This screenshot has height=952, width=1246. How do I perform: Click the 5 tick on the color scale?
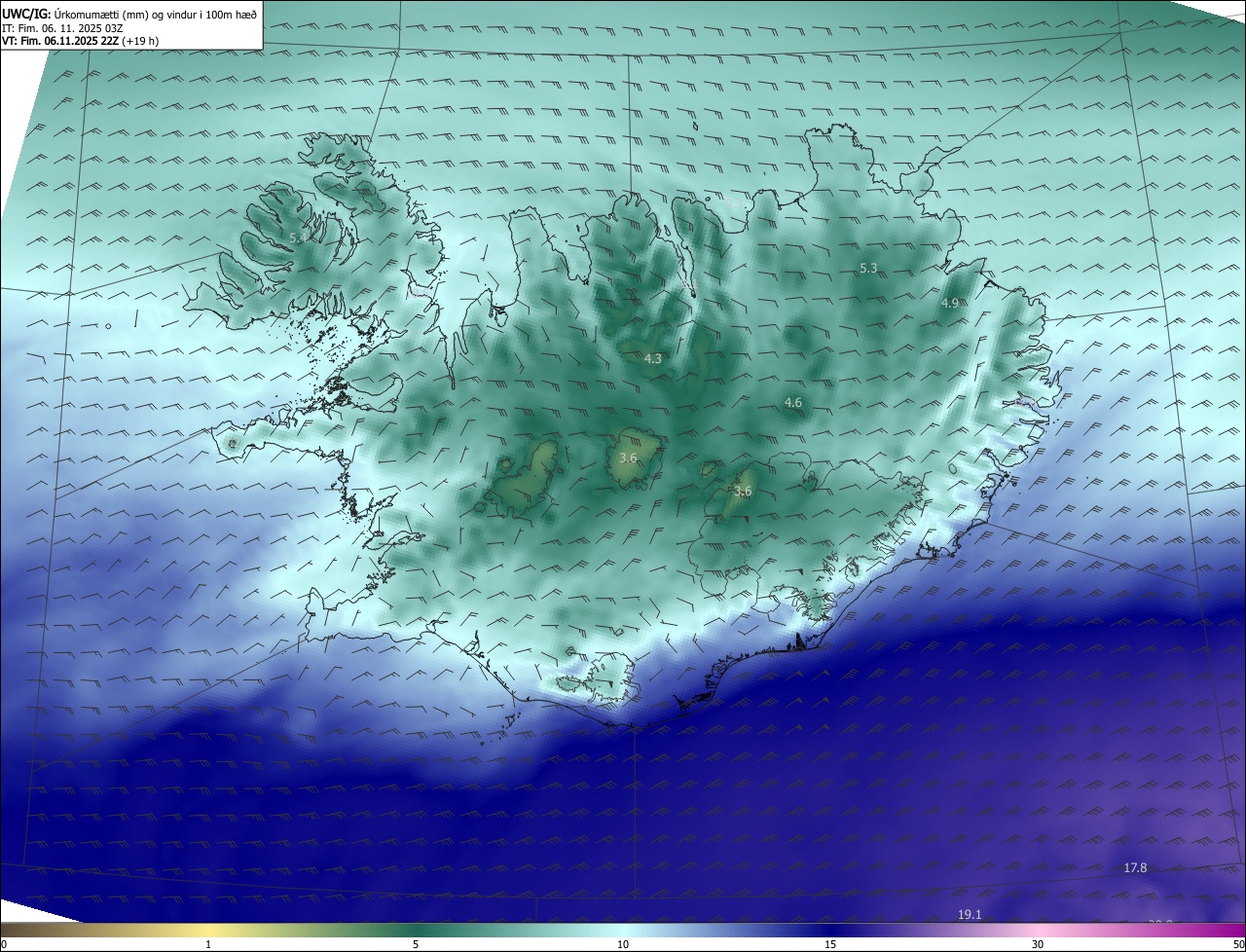[416, 944]
